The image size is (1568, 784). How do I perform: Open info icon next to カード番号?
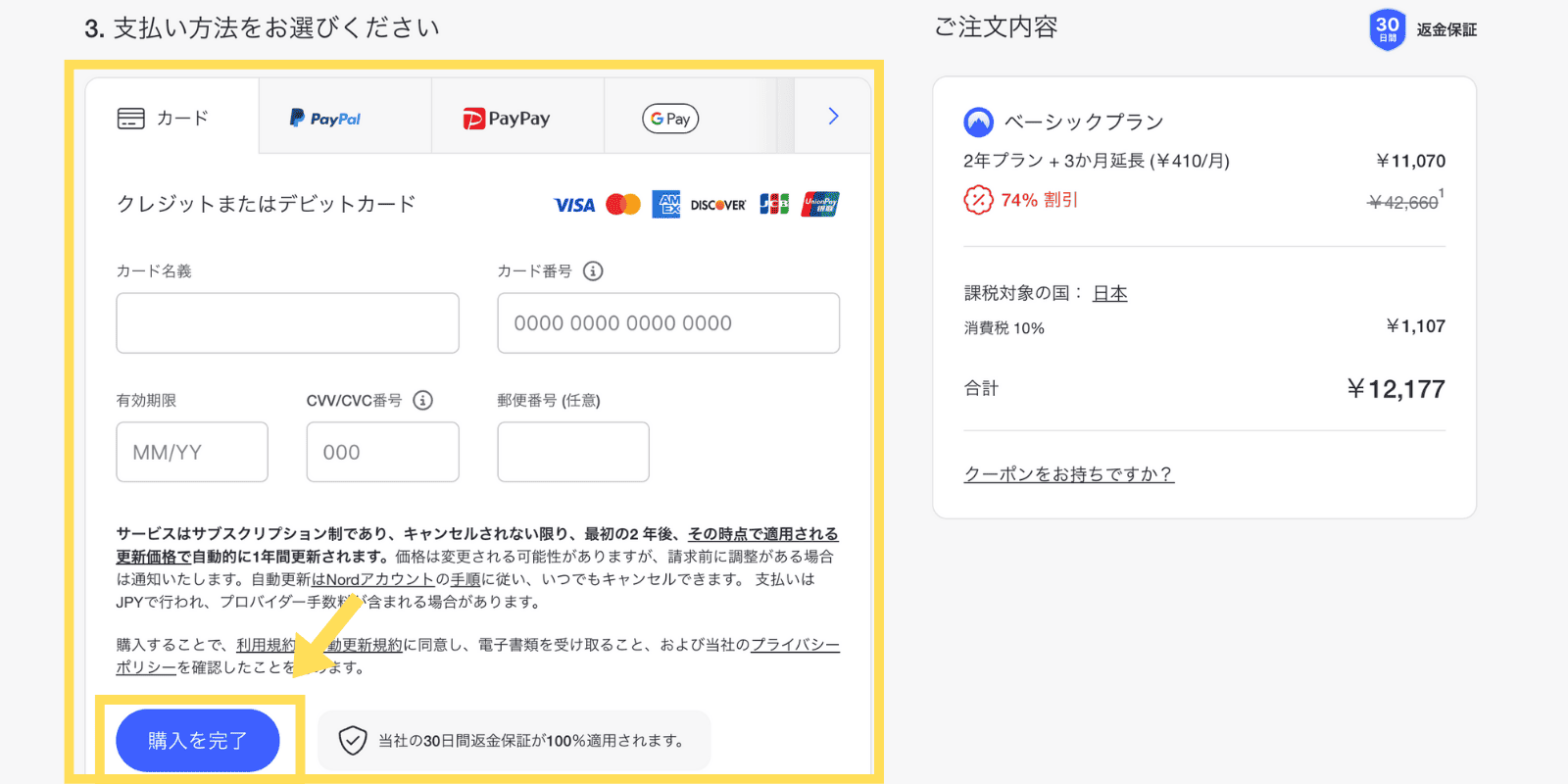[593, 270]
